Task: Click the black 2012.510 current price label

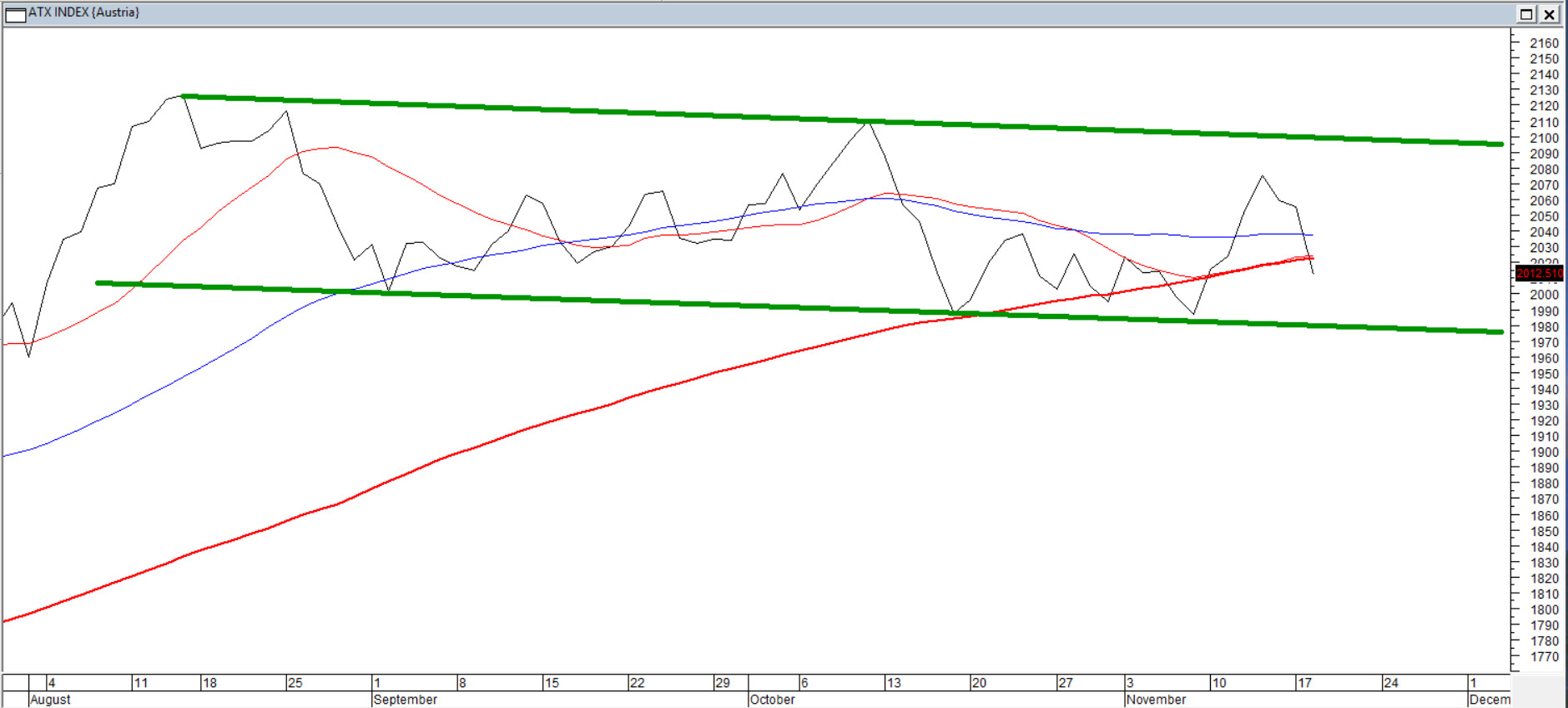Action: pyautogui.click(x=1539, y=273)
